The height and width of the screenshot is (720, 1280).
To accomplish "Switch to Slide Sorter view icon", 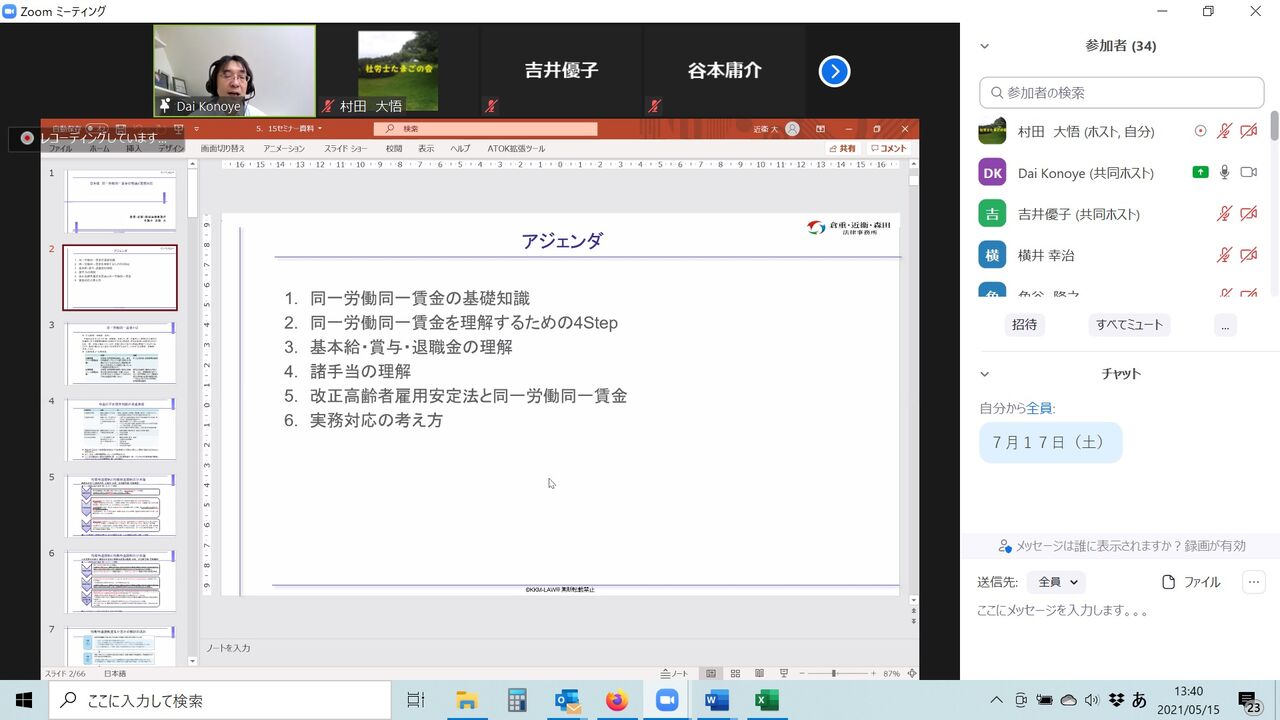I will click(x=735, y=674).
